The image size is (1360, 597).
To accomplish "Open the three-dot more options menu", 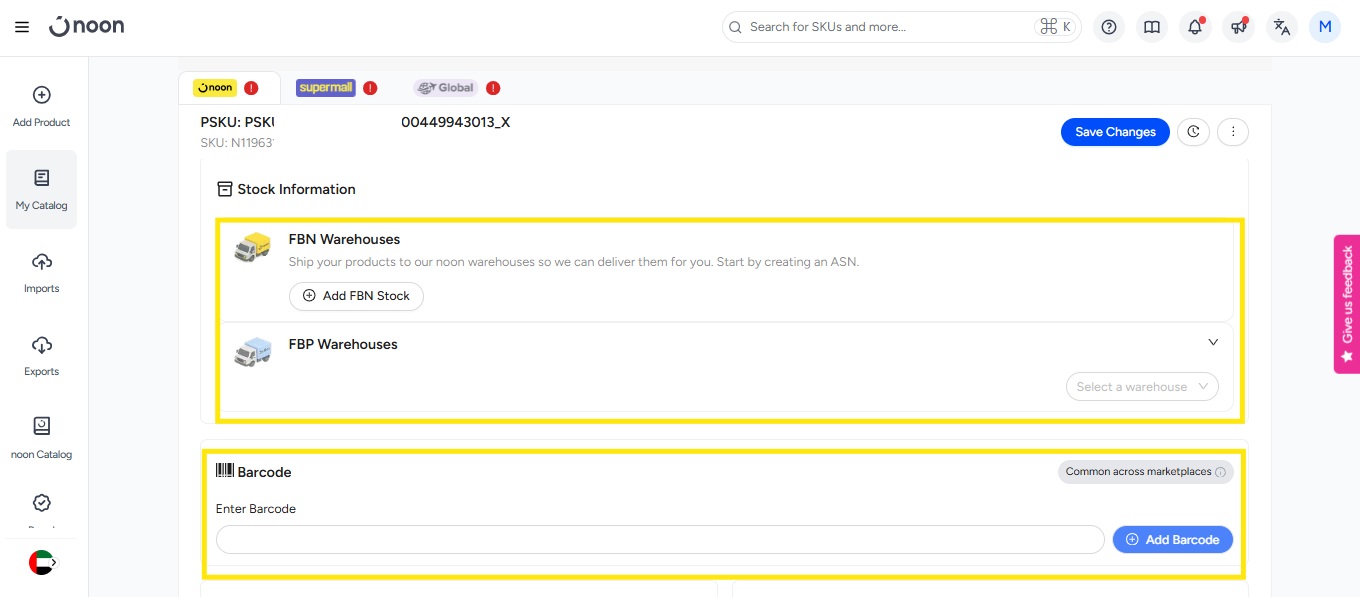I will pos(1233,132).
